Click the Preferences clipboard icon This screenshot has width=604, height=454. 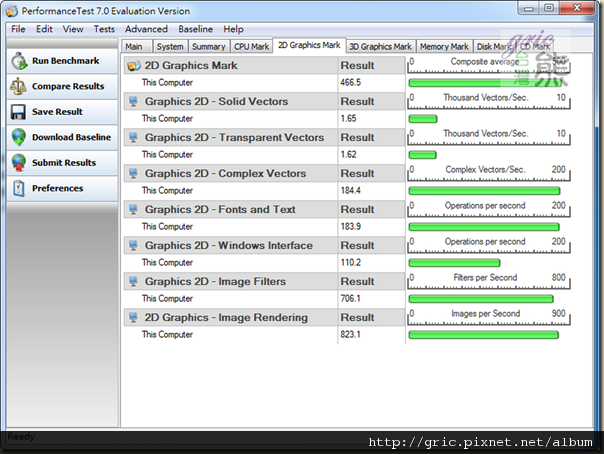[x=19, y=188]
